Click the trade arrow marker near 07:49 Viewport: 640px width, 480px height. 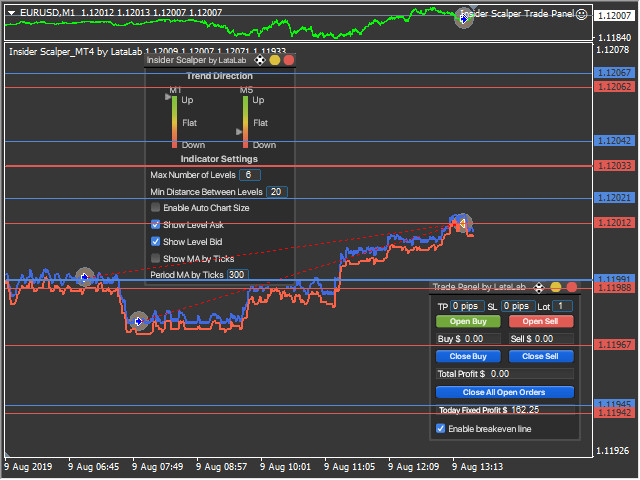click(x=138, y=322)
